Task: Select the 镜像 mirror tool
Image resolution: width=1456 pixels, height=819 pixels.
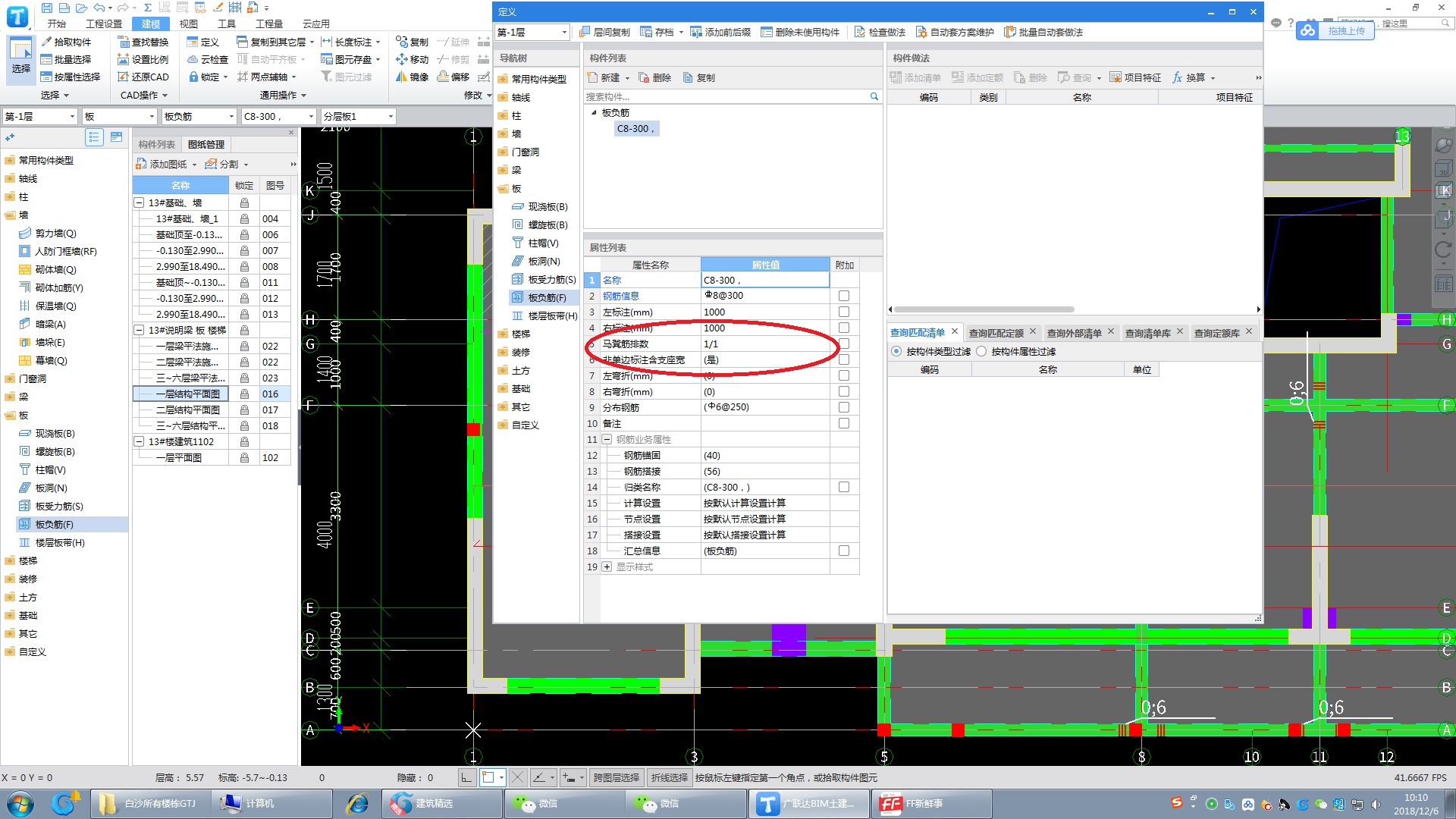Action: [412, 77]
